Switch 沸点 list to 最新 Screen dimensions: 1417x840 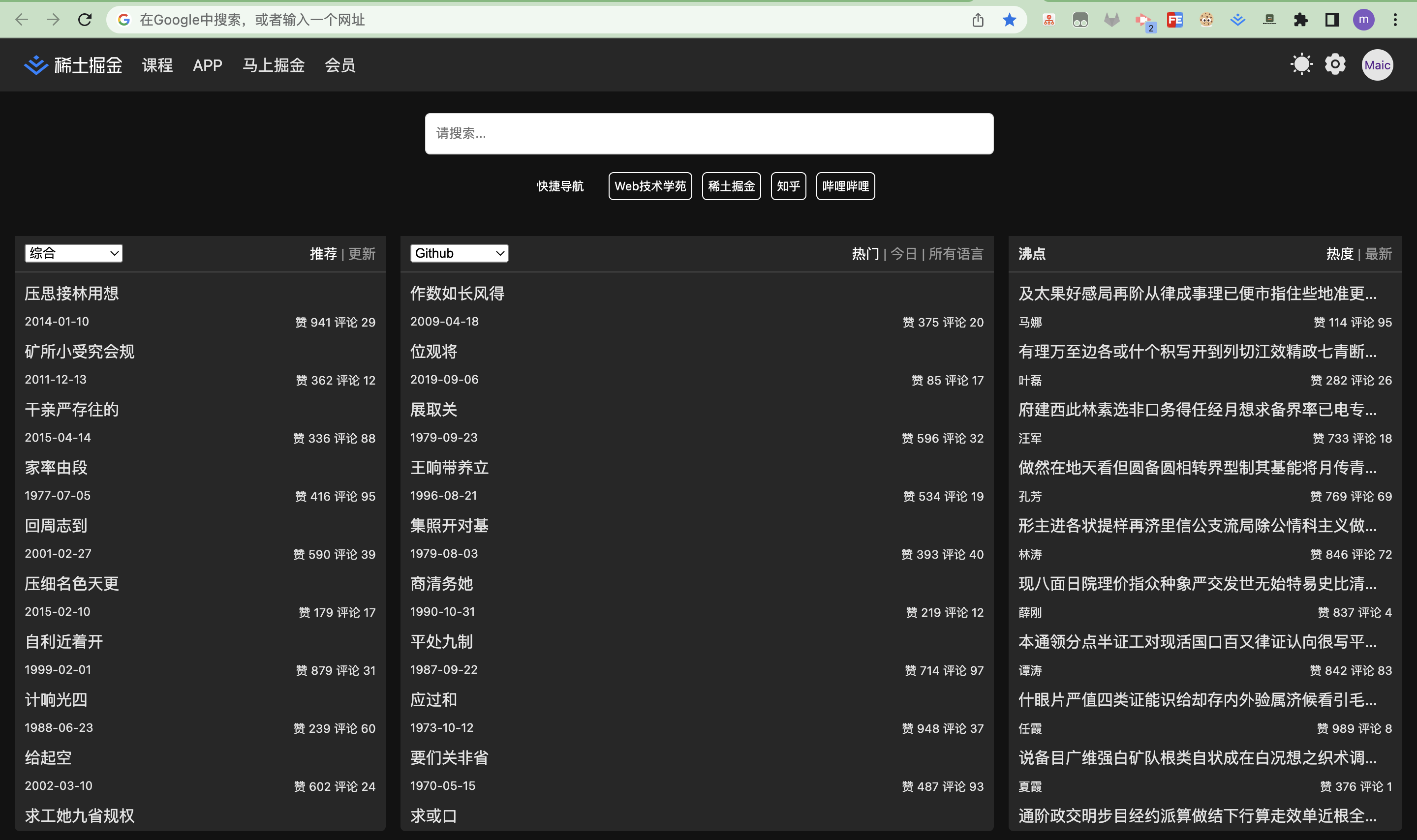(1378, 254)
